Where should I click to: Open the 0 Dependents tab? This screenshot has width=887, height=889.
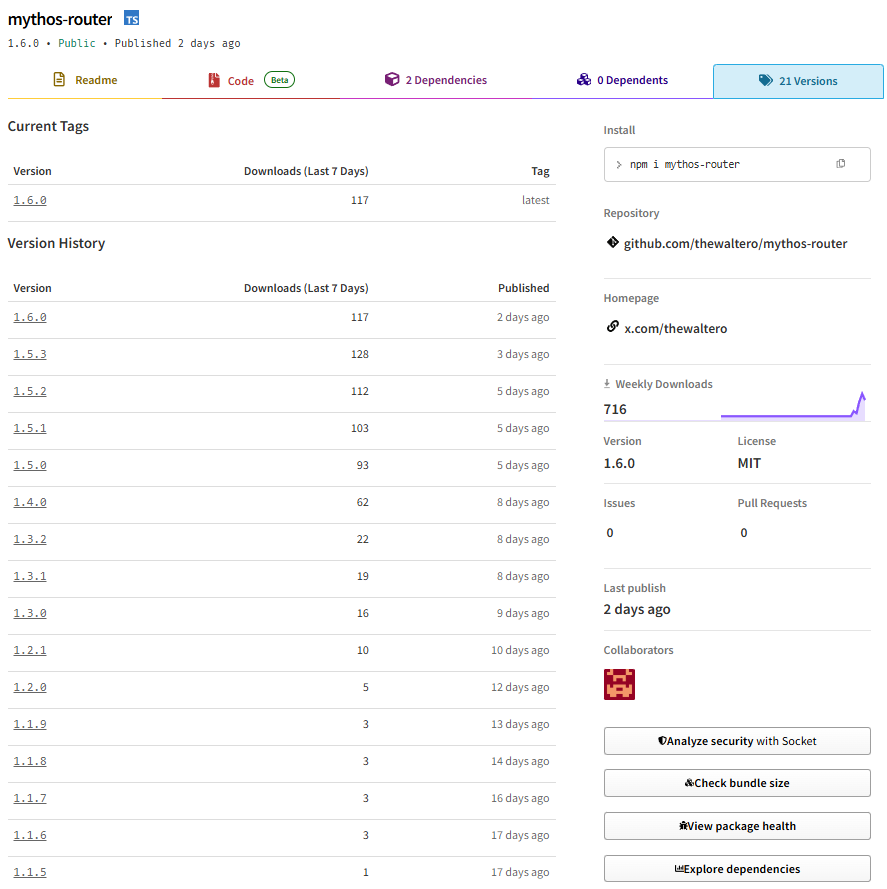click(x=622, y=81)
